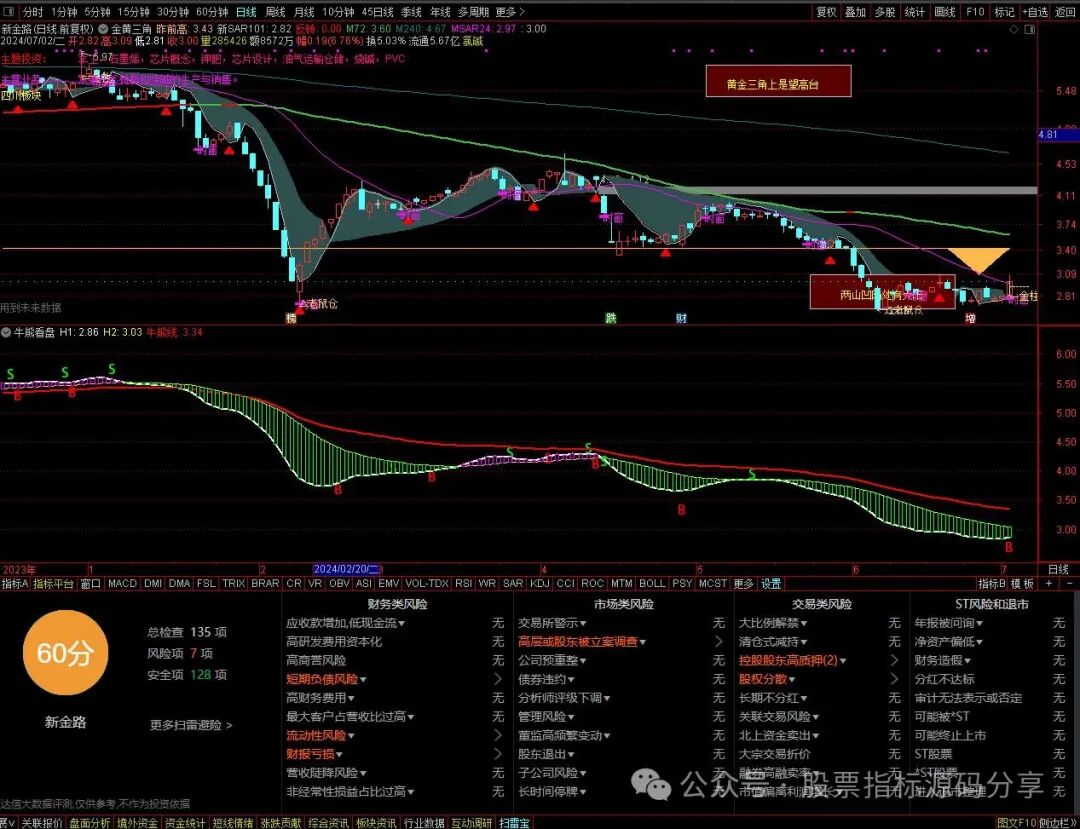Click the blue 4.81 price label on the price axis
This screenshot has width=1080, height=829.
[1058, 134]
